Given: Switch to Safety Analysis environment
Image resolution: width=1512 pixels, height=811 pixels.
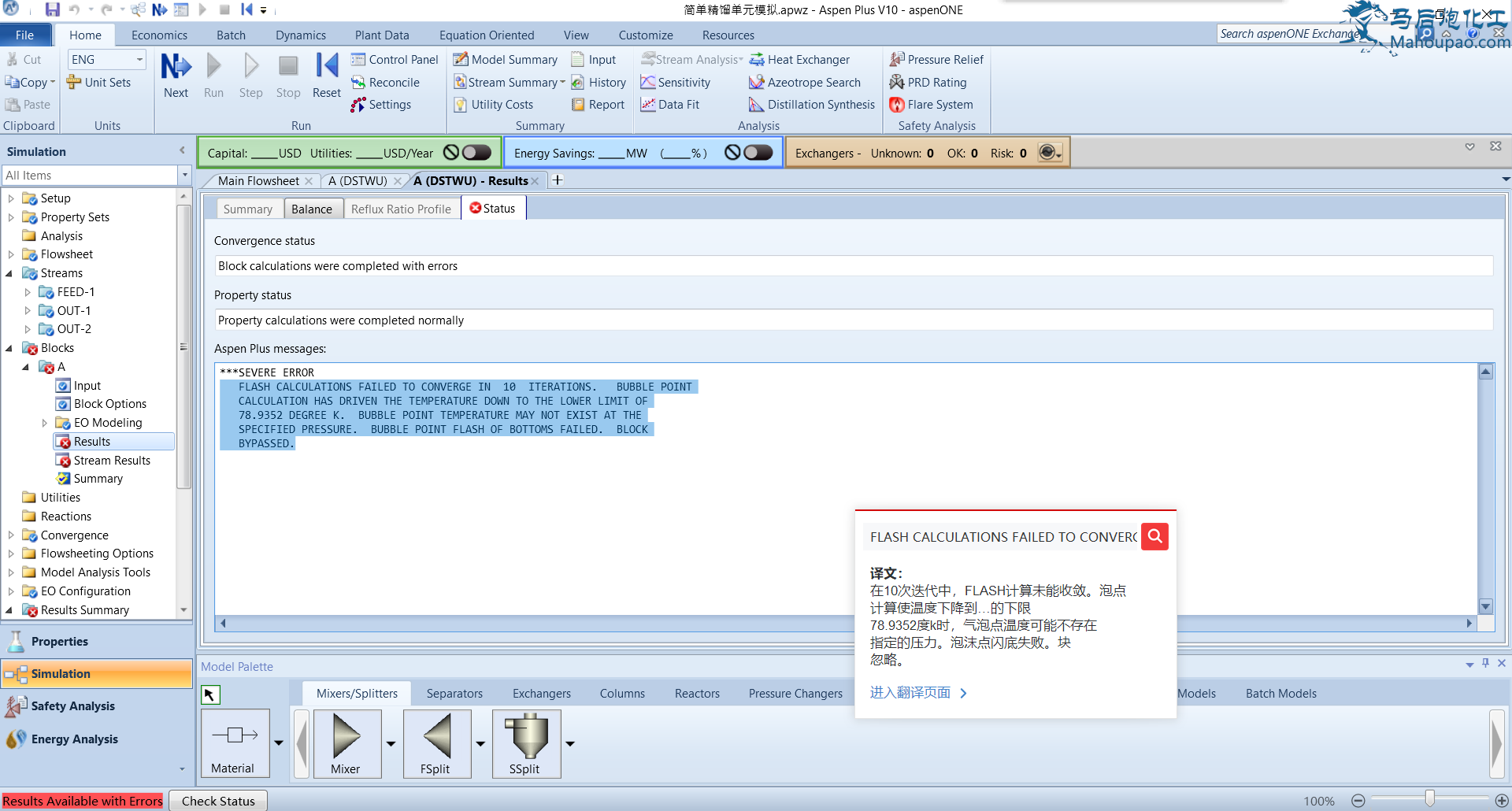Looking at the screenshot, I should tap(96, 706).
